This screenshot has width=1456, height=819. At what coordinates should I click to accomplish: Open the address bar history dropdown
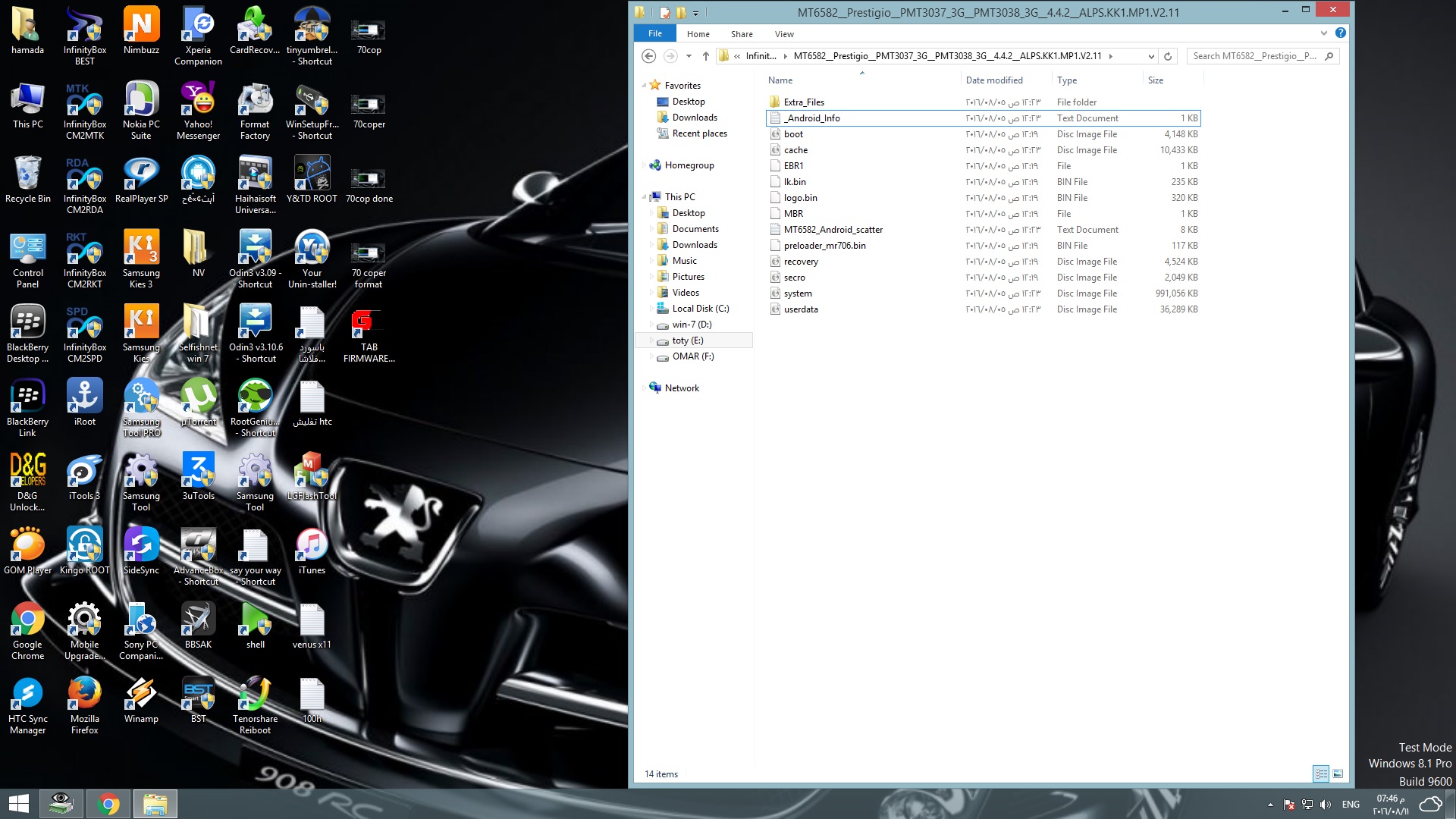(1150, 56)
